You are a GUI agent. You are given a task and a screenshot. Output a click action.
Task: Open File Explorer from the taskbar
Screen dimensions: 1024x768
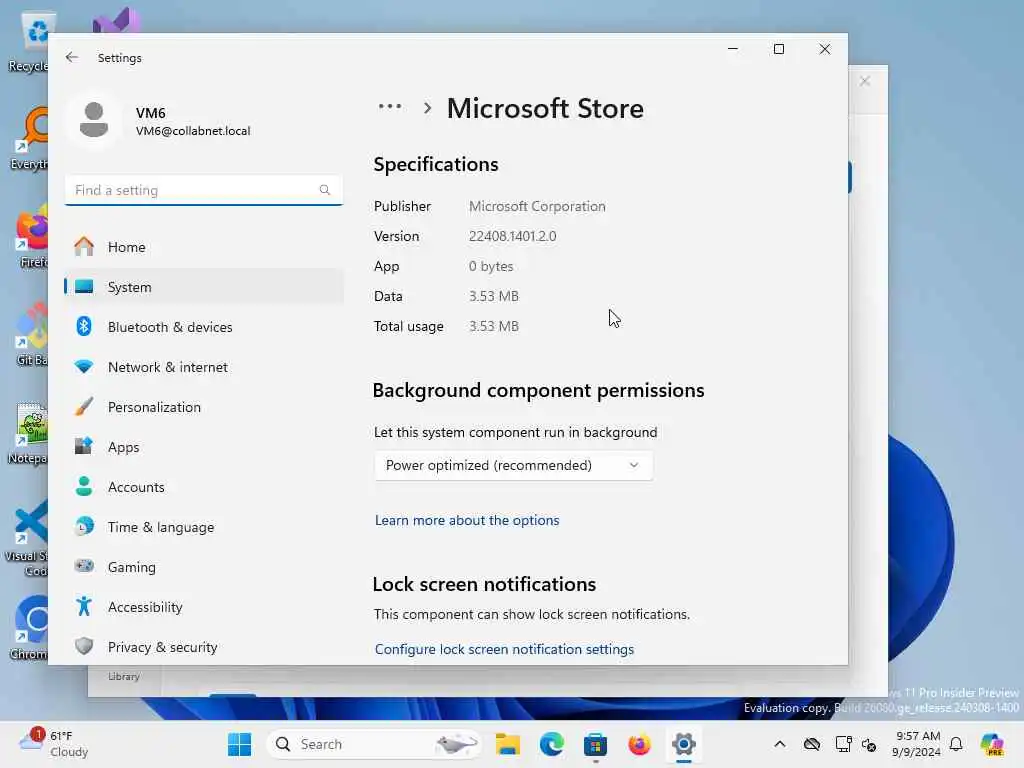(507, 744)
